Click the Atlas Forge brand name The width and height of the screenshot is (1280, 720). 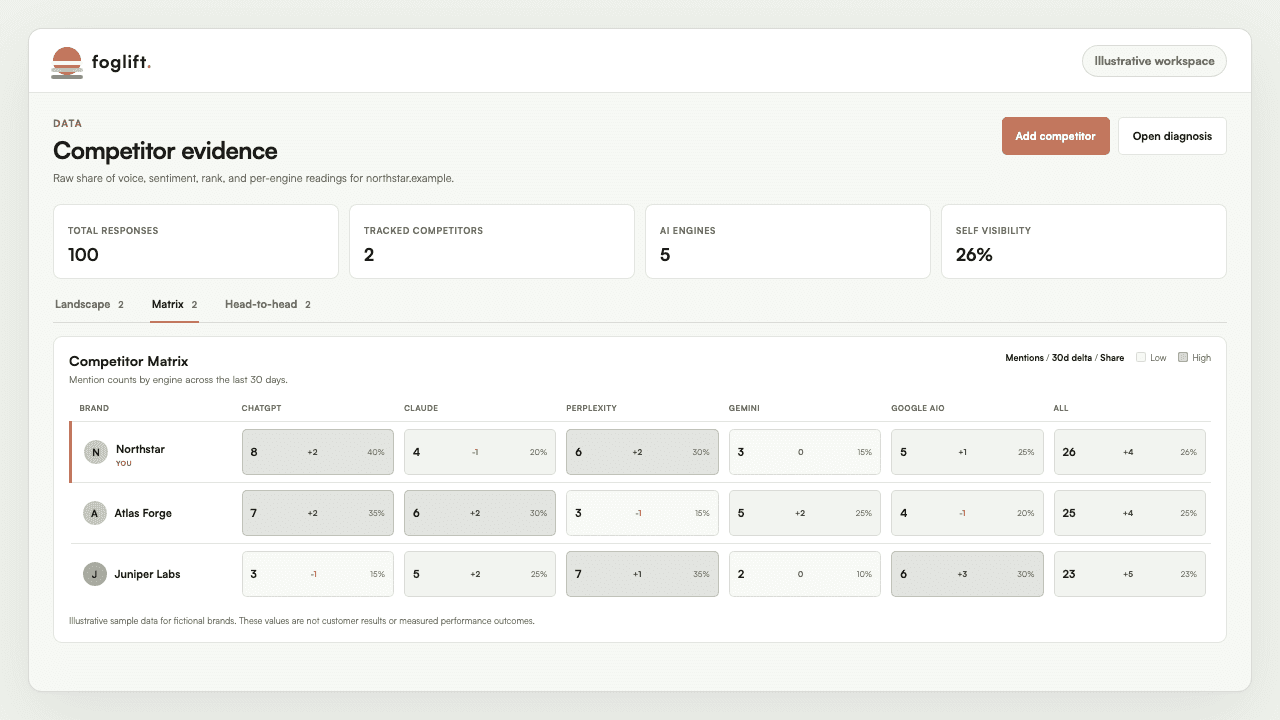pyautogui.click(x=143, y=513)
